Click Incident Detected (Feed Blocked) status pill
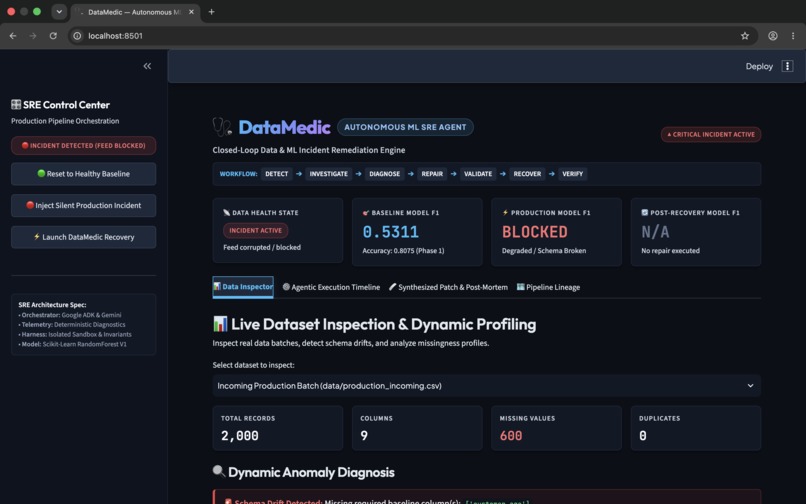This screenshot has height=504, width=806. pos(83,146)
